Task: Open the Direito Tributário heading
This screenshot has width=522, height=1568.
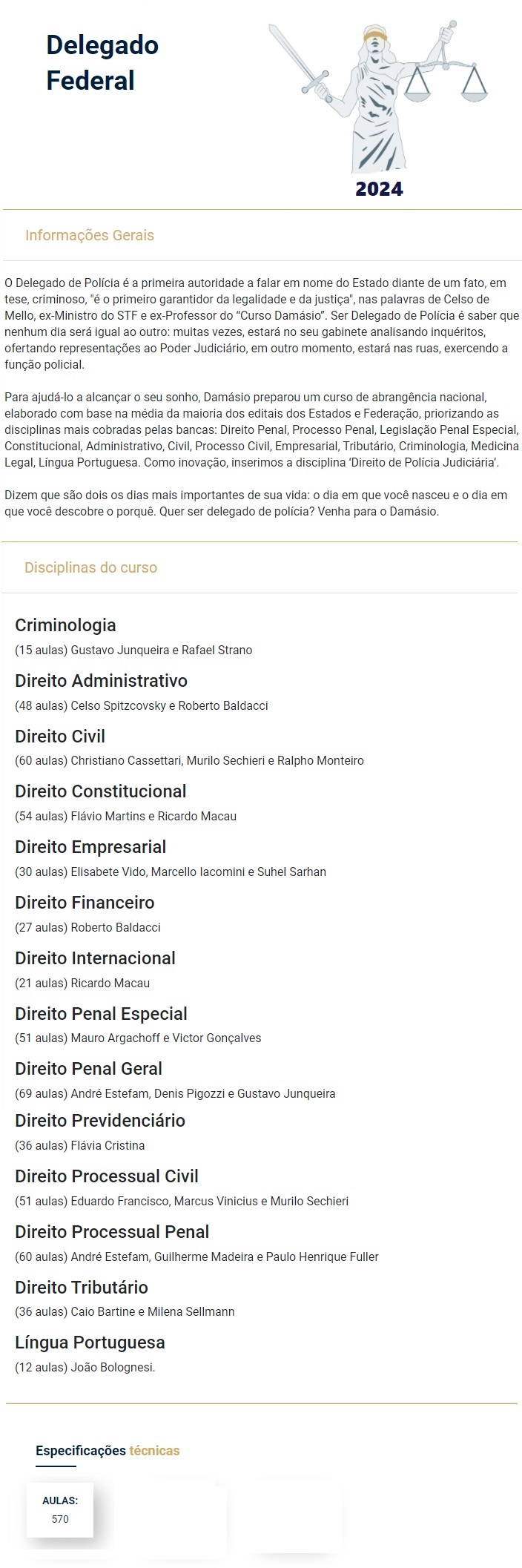Action: tap(82, 1288)
